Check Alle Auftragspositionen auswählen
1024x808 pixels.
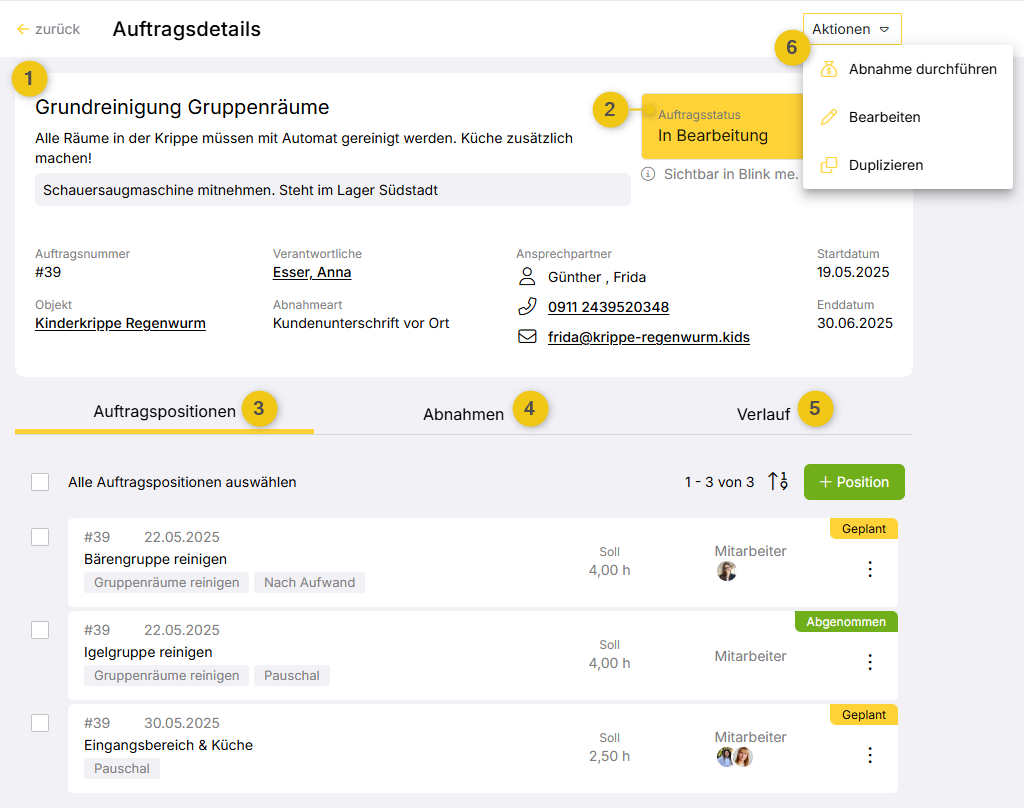point(40,482)
